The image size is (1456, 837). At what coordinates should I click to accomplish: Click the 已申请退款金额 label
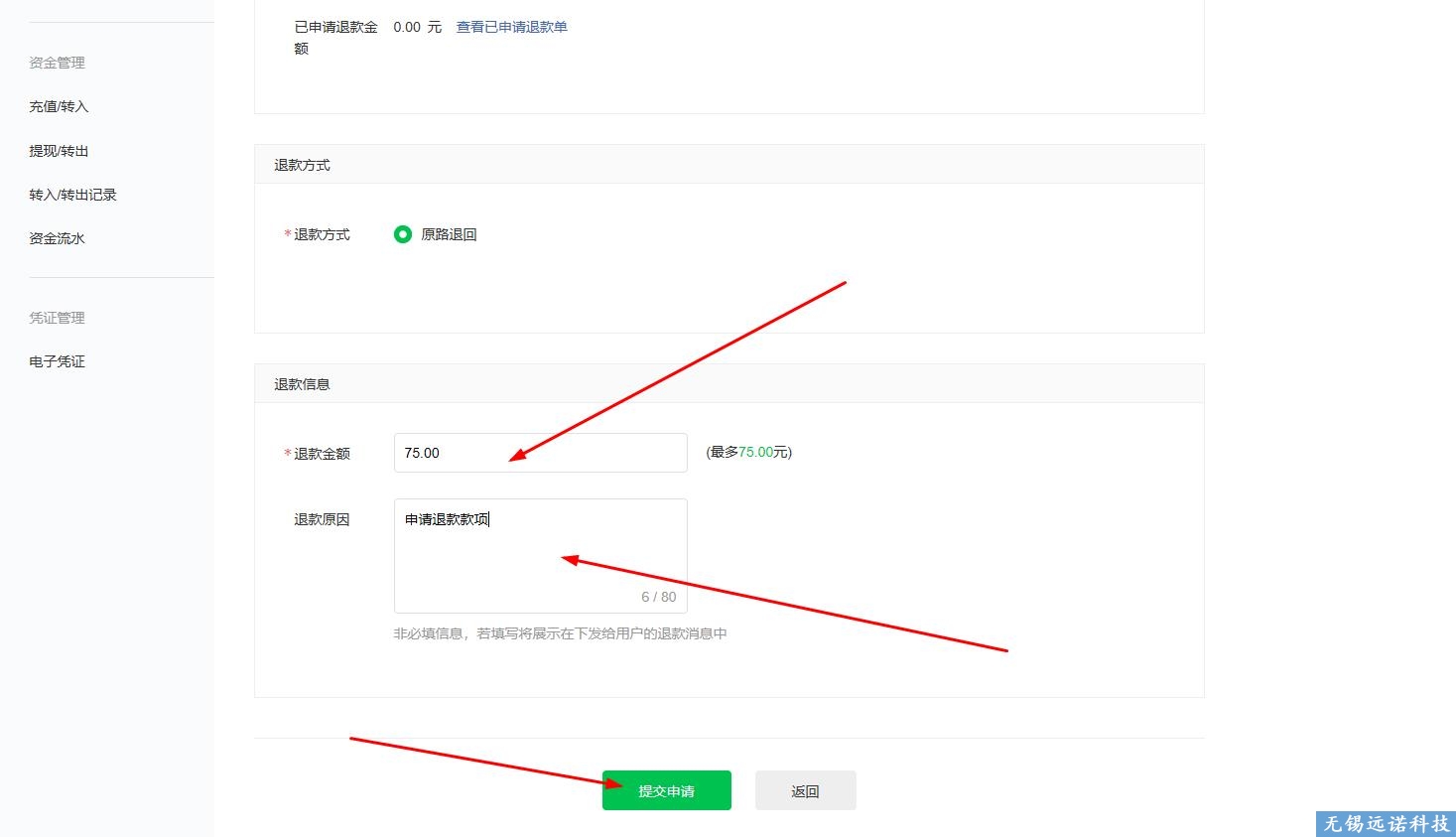pyautogui.click(x=335, y=38)
